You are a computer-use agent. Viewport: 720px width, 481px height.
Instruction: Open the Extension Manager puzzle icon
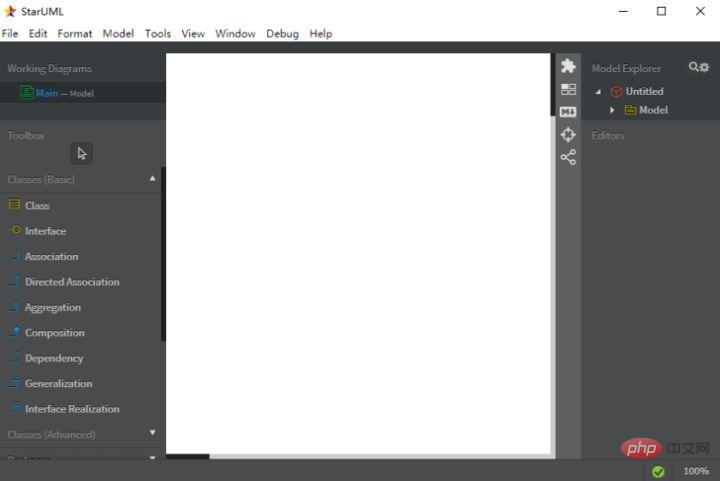[568, 66]
